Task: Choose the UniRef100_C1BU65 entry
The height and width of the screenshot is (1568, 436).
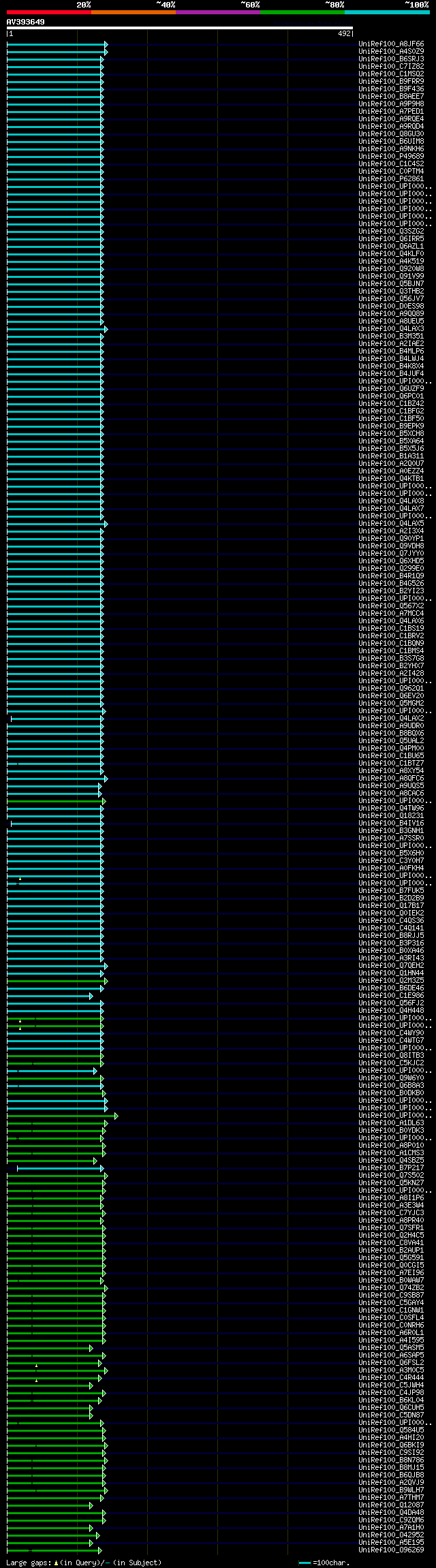Action: 391,756
